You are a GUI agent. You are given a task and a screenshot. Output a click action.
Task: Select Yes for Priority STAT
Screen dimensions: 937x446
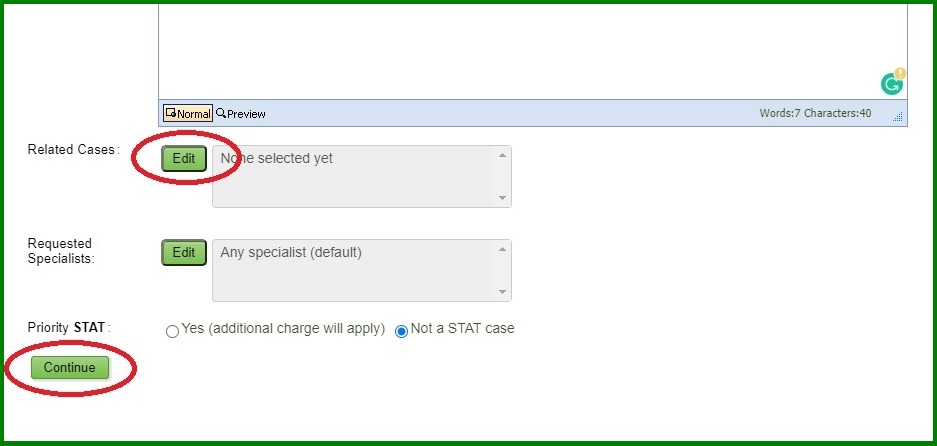point(172,331)
